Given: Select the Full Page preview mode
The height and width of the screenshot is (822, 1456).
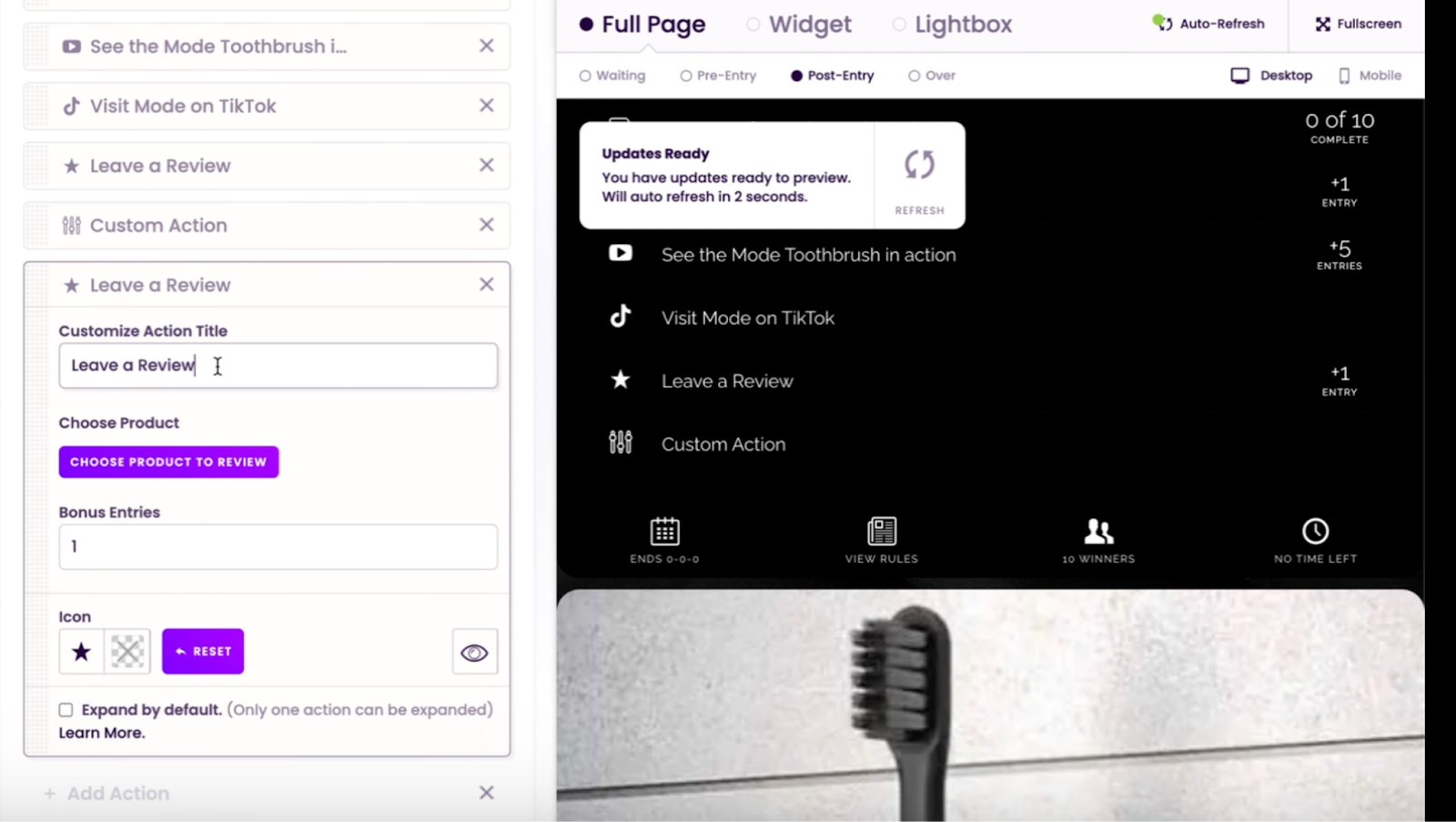Looking at the screenshot, I should pyautogui.click(x=642, y=25).
